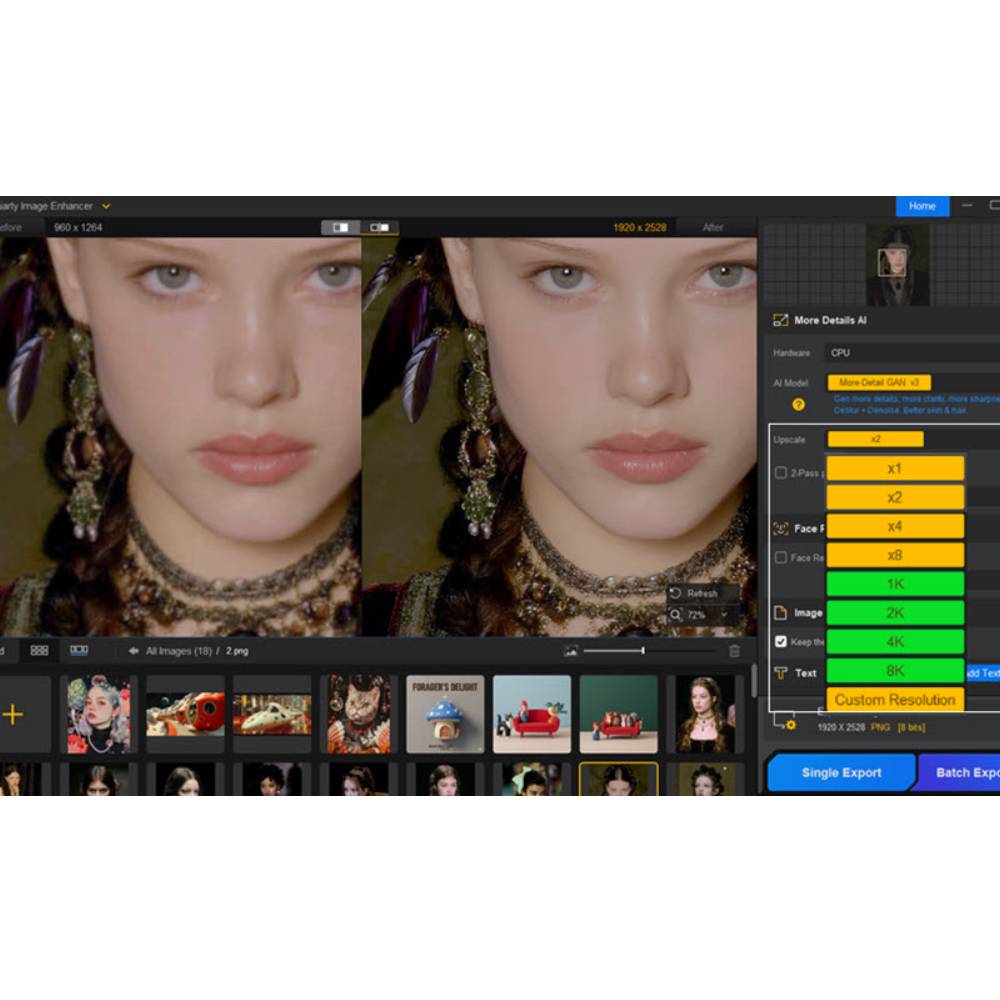Enable the 2-Pass processing checkbox
The height and width of the screenshot is (1000, 1000).
pos(781,473)
